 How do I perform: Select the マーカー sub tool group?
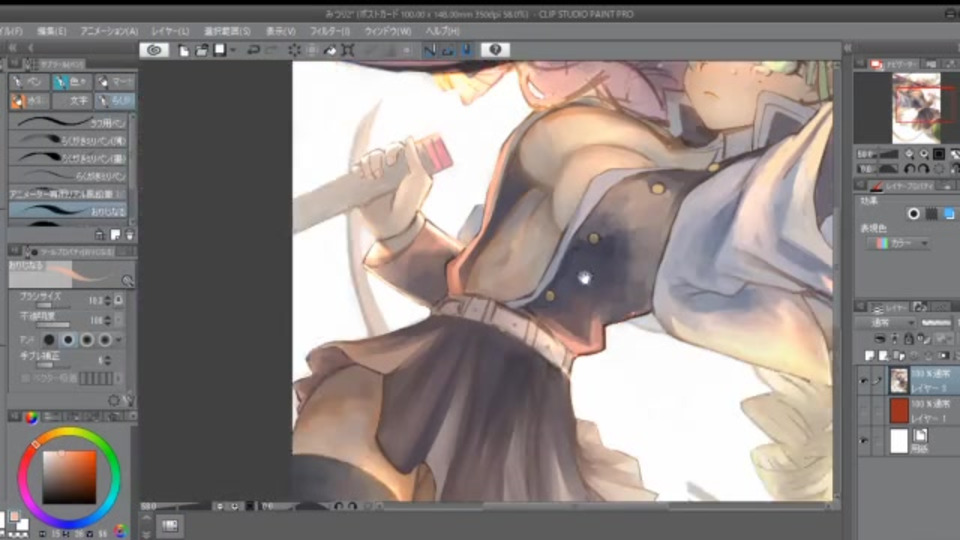(x=115, y=81)
